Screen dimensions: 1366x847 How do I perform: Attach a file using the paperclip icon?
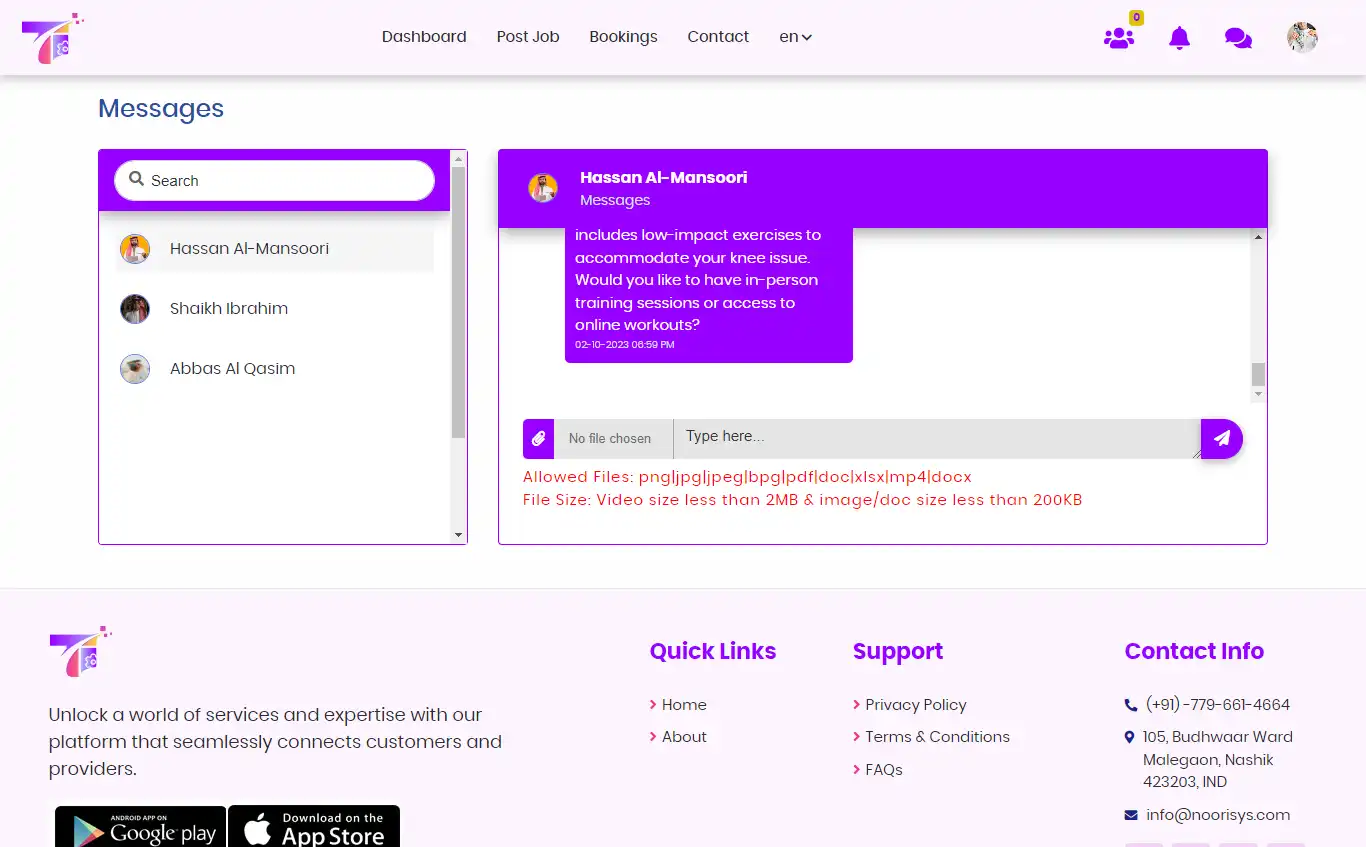pyautogui.click(x=537, y=438)
